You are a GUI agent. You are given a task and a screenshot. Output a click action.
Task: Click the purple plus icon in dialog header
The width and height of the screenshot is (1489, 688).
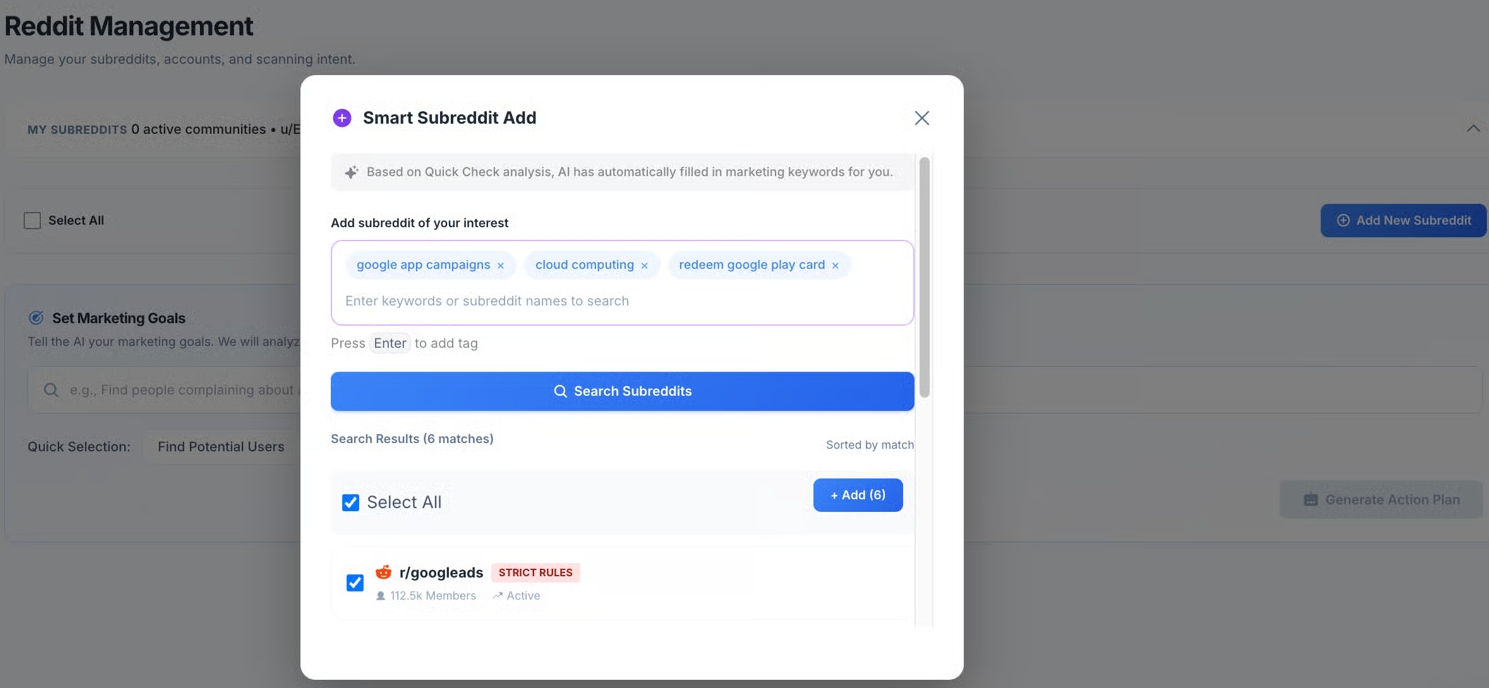coord(342,118)
